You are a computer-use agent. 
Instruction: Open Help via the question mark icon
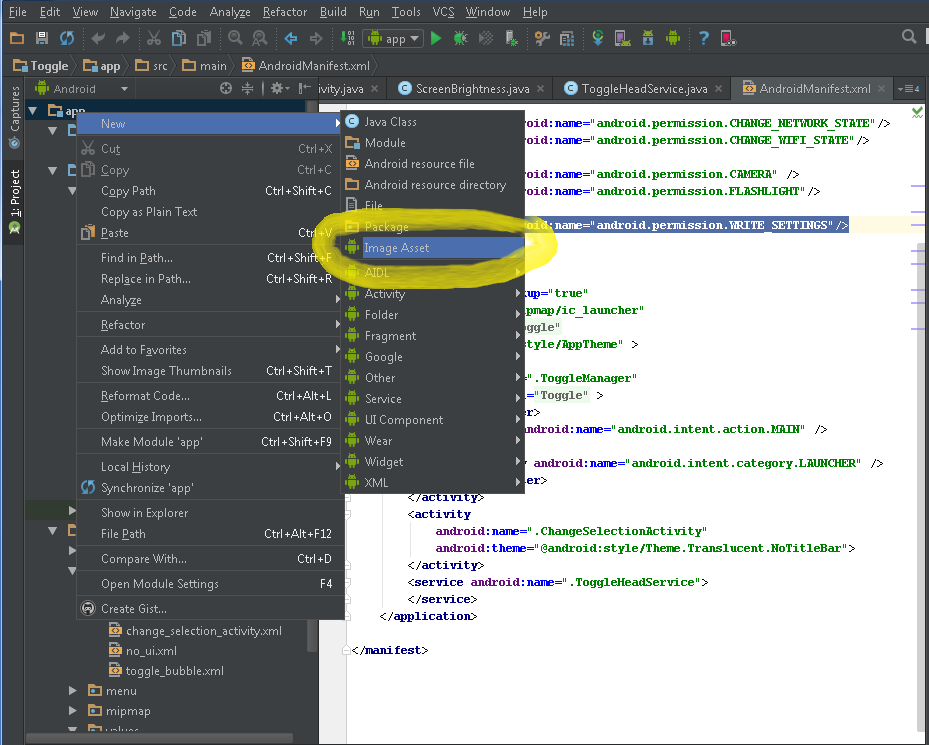pos(703,38)
